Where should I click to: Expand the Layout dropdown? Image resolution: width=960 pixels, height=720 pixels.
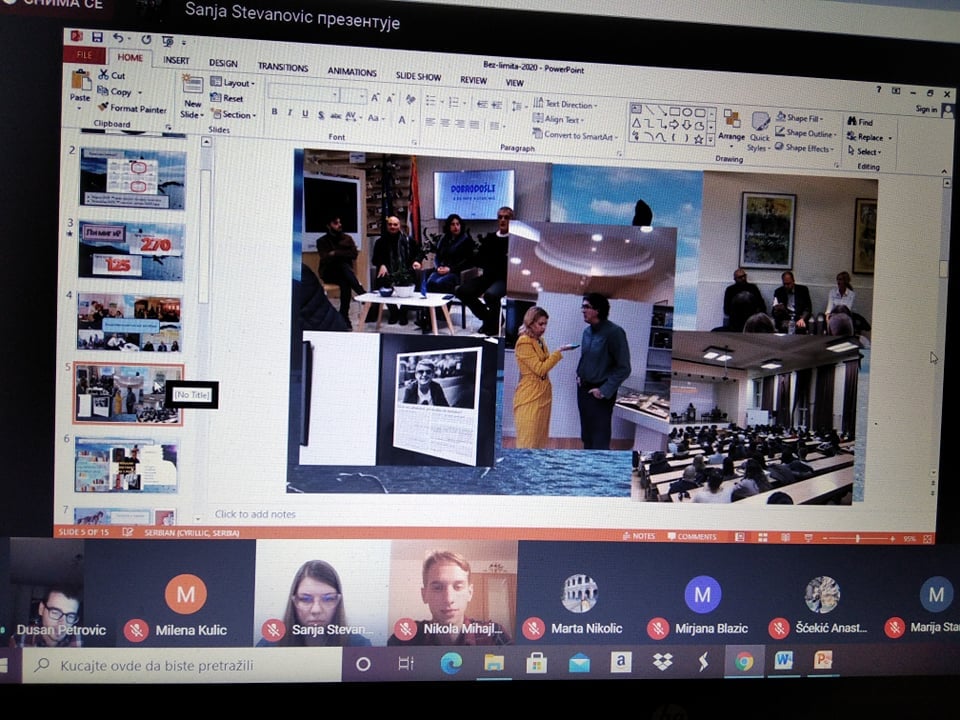tap(233, 83)
